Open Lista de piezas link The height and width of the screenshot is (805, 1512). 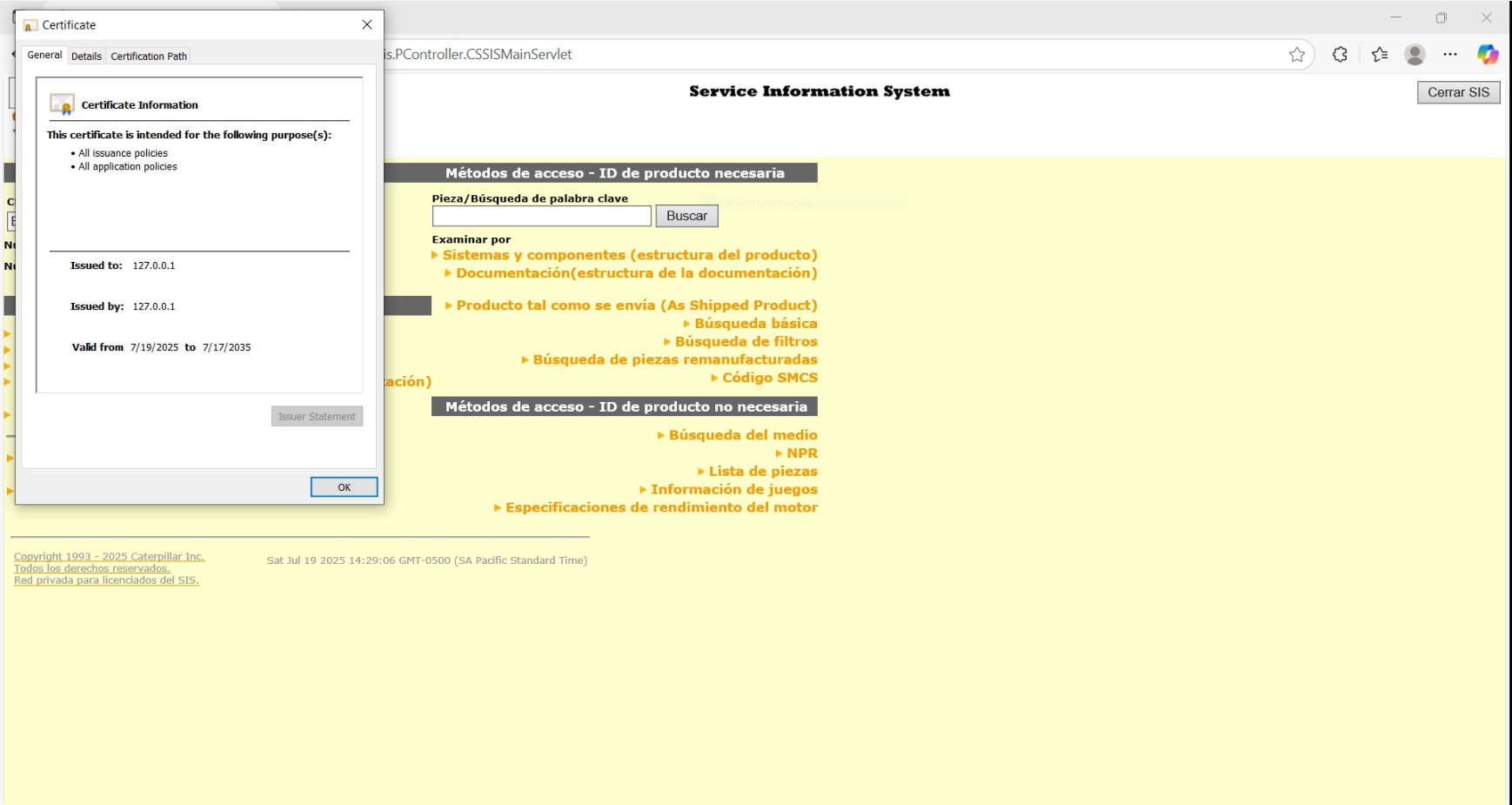[x=763, y=472]
